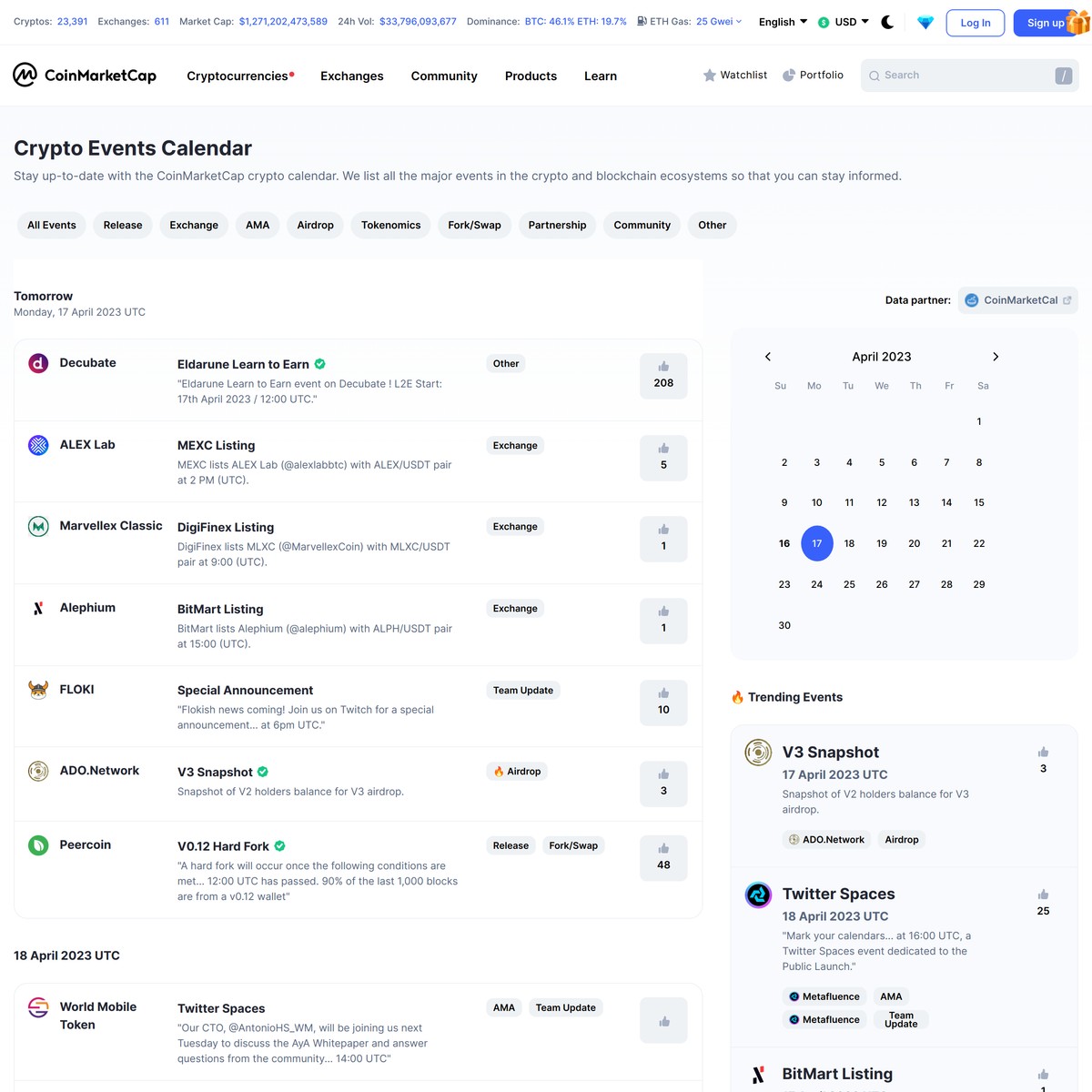
Task: Click the FLOKI coin logo
Action: click(38, 690)
